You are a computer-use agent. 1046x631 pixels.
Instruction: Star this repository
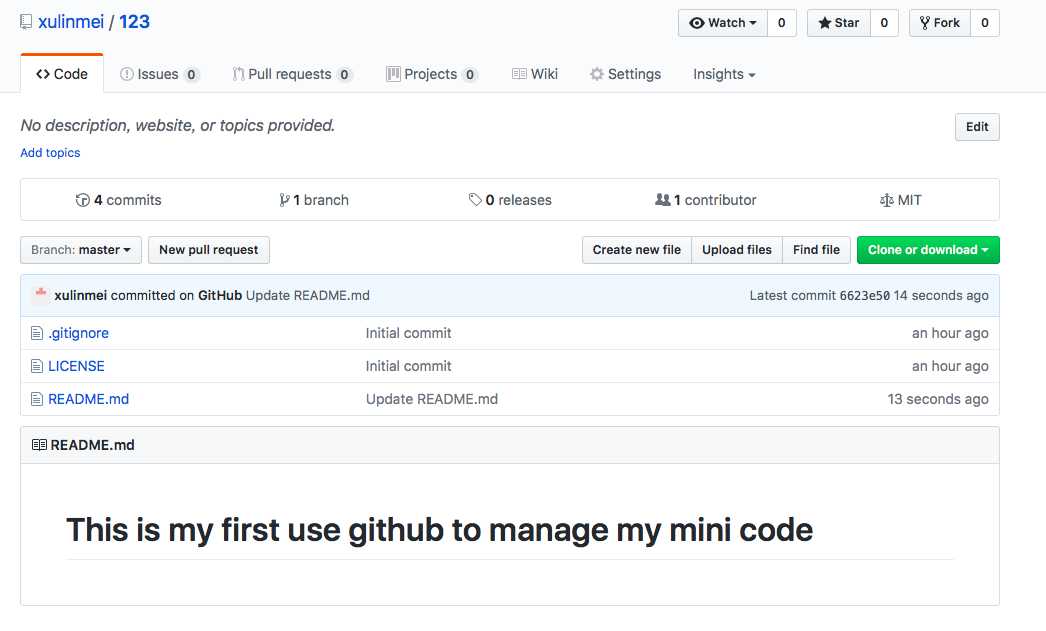[839, 23]
